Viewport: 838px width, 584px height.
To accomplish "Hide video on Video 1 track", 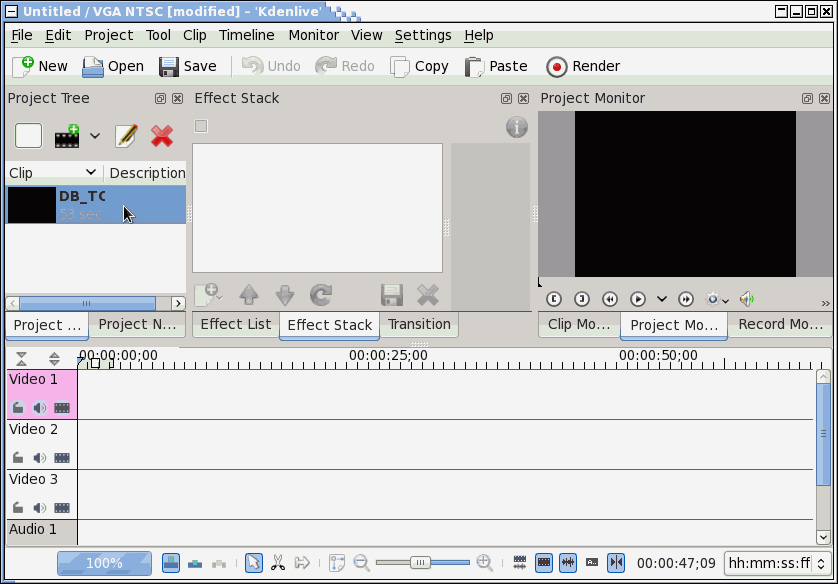I will (x=62, y=408).
